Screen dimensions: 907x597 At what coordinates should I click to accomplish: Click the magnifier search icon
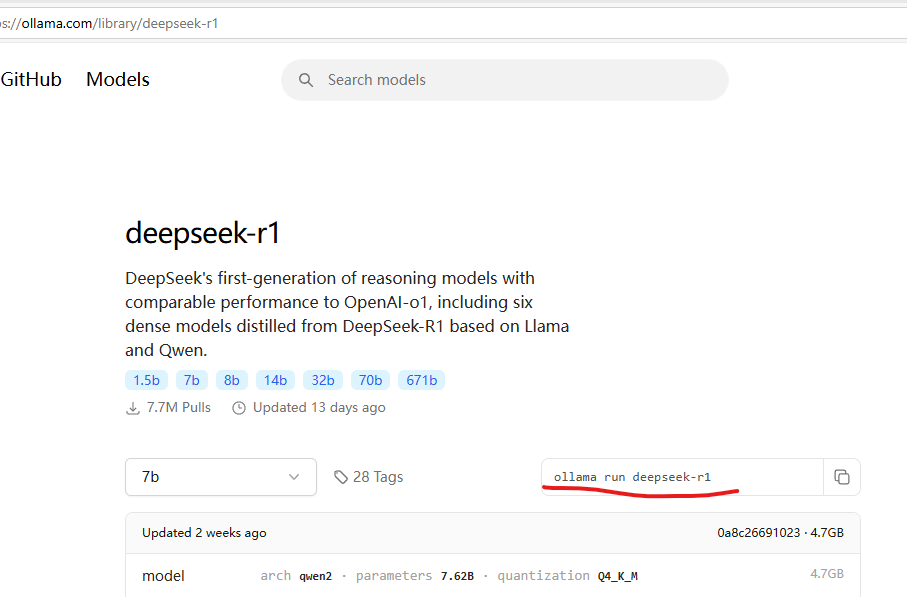click(306, 80)
